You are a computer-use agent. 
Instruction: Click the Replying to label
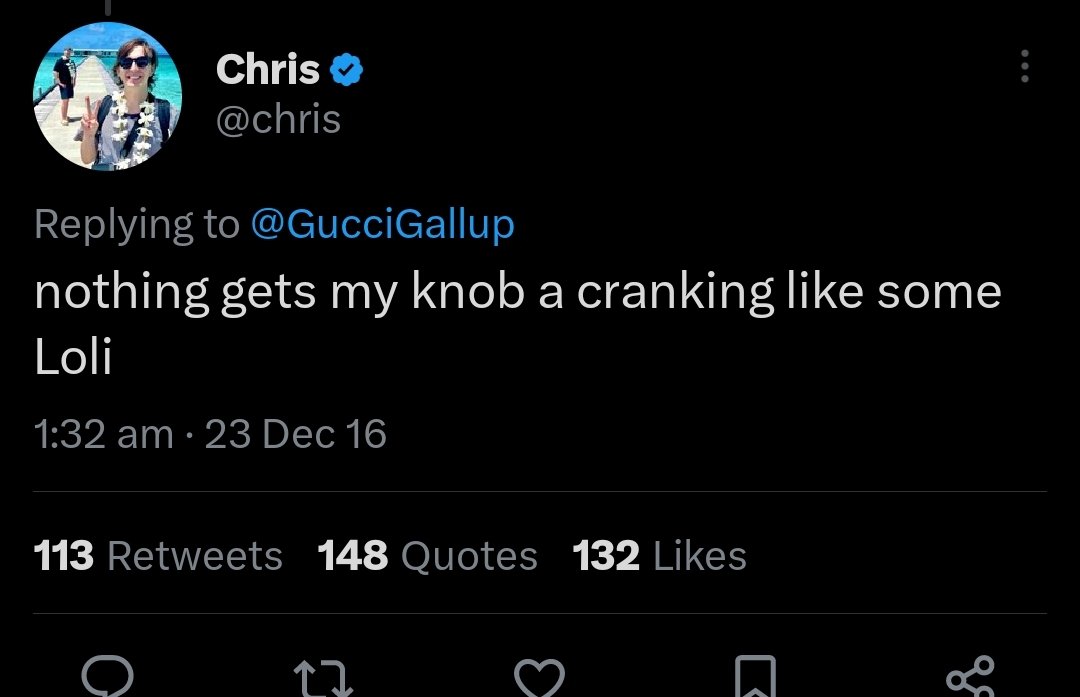click(x=136, y=224)
